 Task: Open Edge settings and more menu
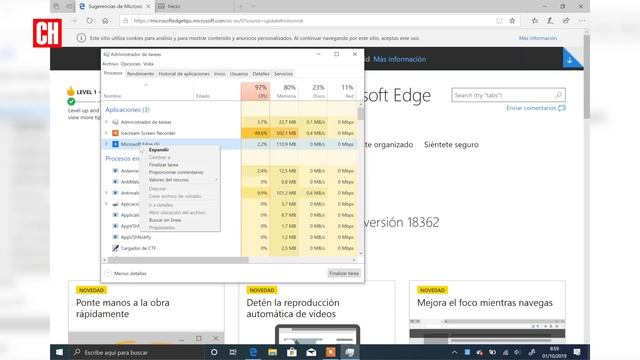[x=582, y=20]
